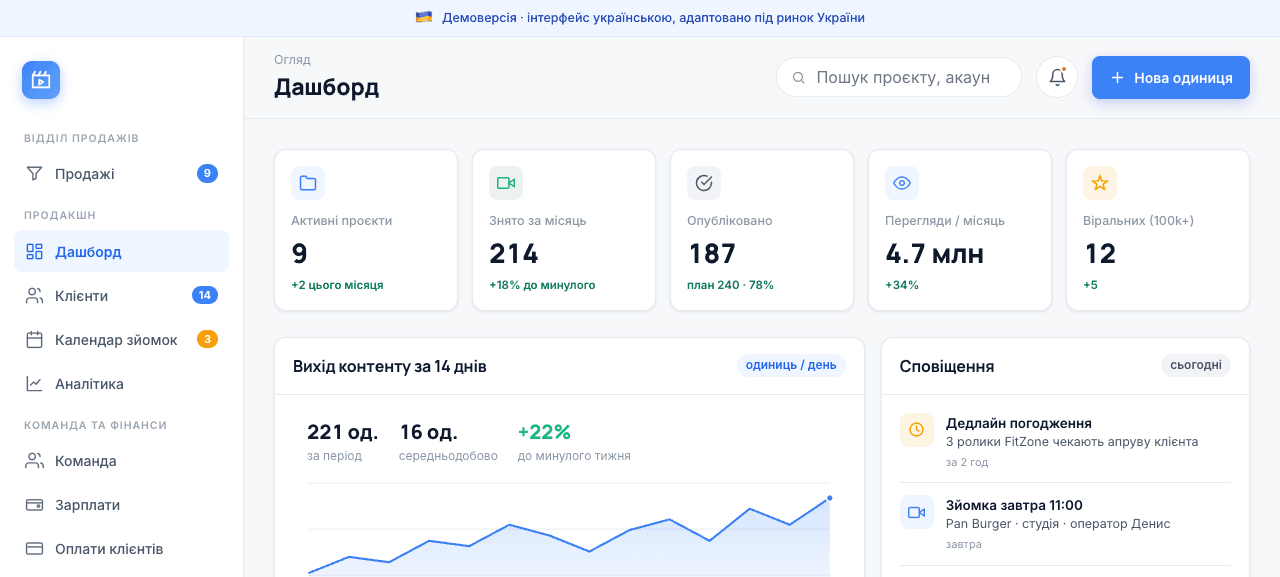This screenshot has height=577, width=1280.
Task: Navigate to Команда page
Action: pyautogui.click(x=121, y=461)
